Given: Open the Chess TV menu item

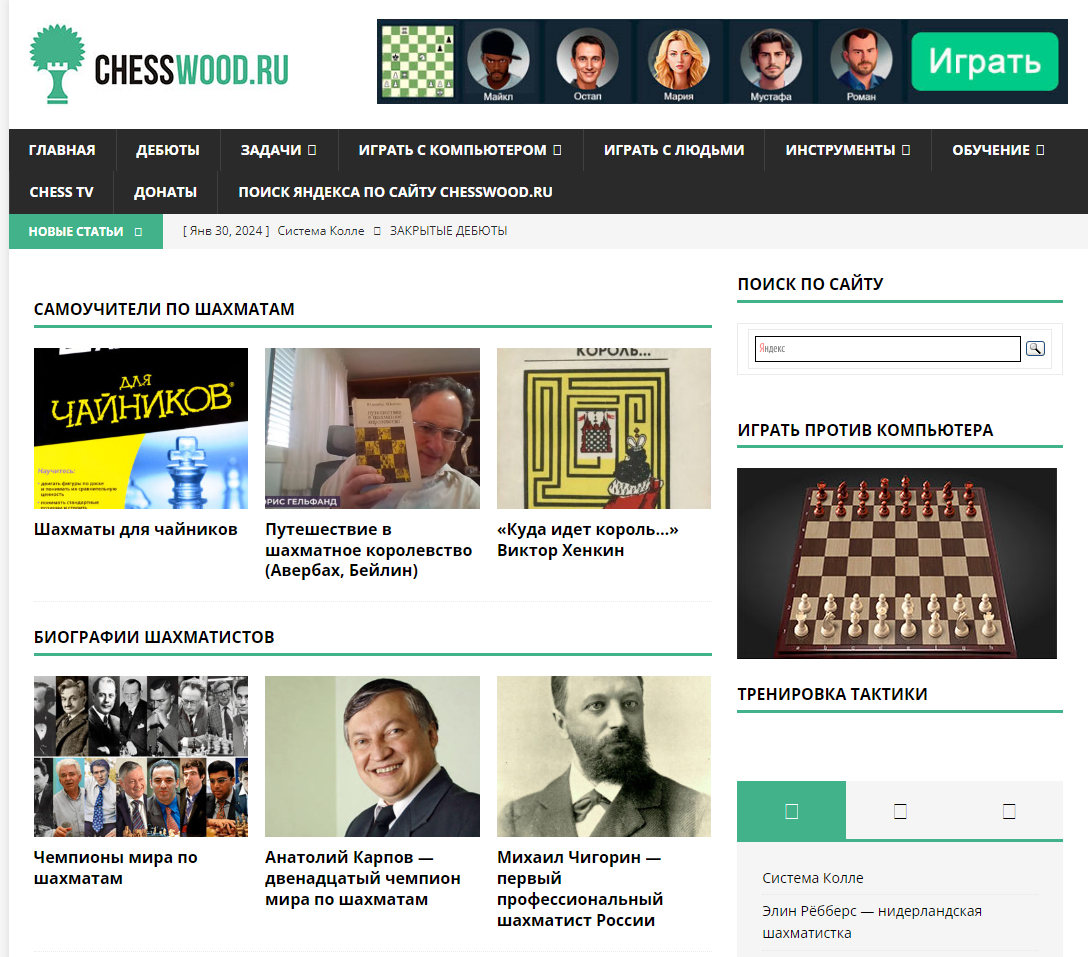Looking at the screenshot, I should pos(61,192).
